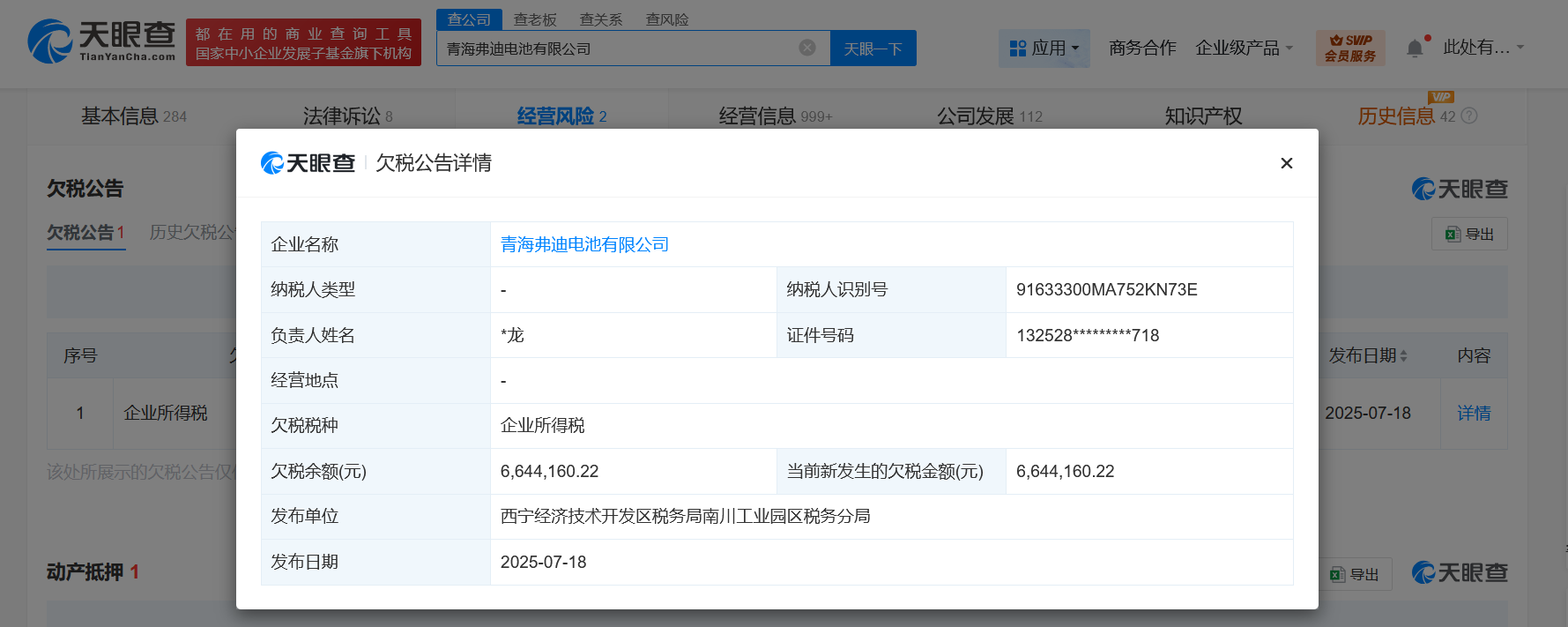This screenshot has width=1568, height=627.
Task: Switch to the 经营信息 tab
Action: (x=775, y=116)
